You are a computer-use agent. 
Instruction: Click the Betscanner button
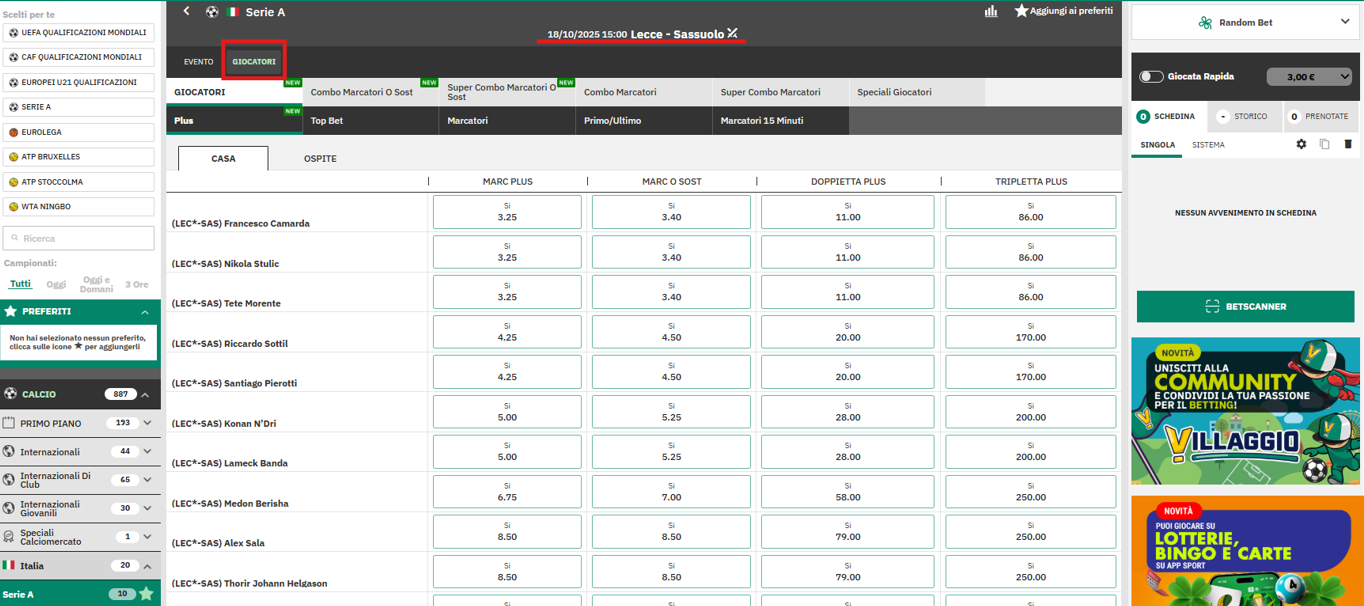1245,307
